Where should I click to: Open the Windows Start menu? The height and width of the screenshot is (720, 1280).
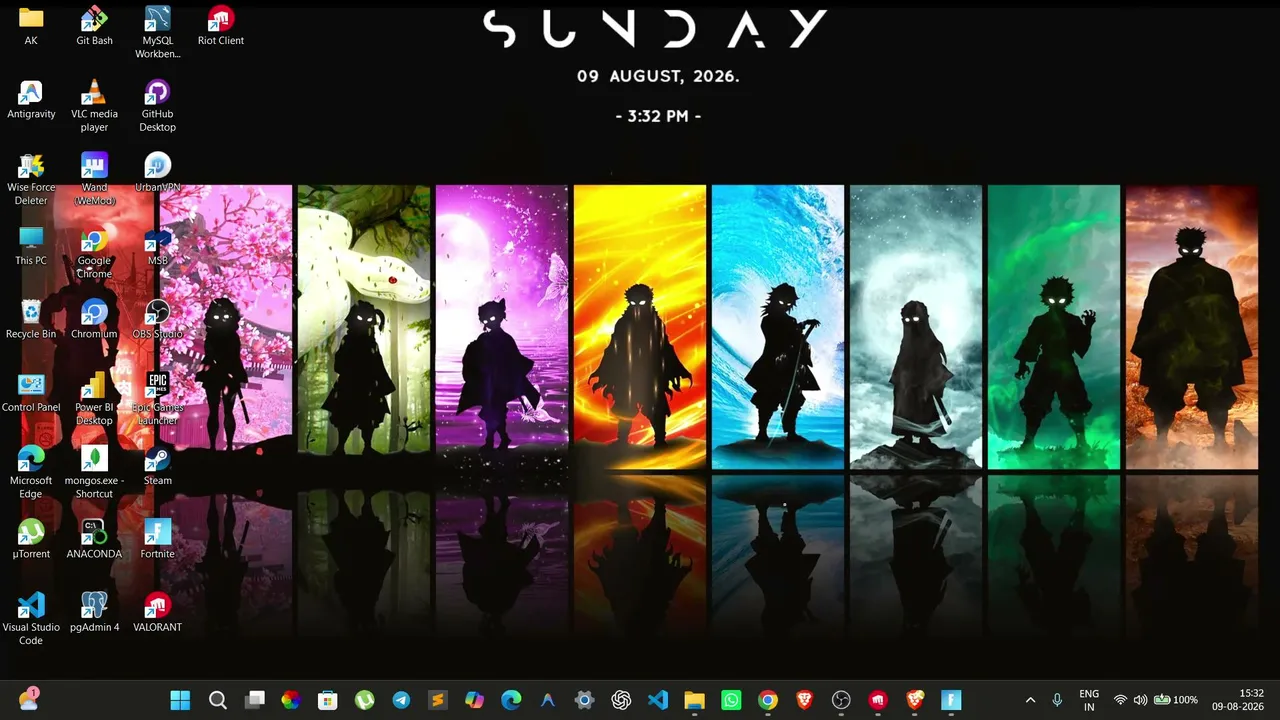click(x=181, y=700)
